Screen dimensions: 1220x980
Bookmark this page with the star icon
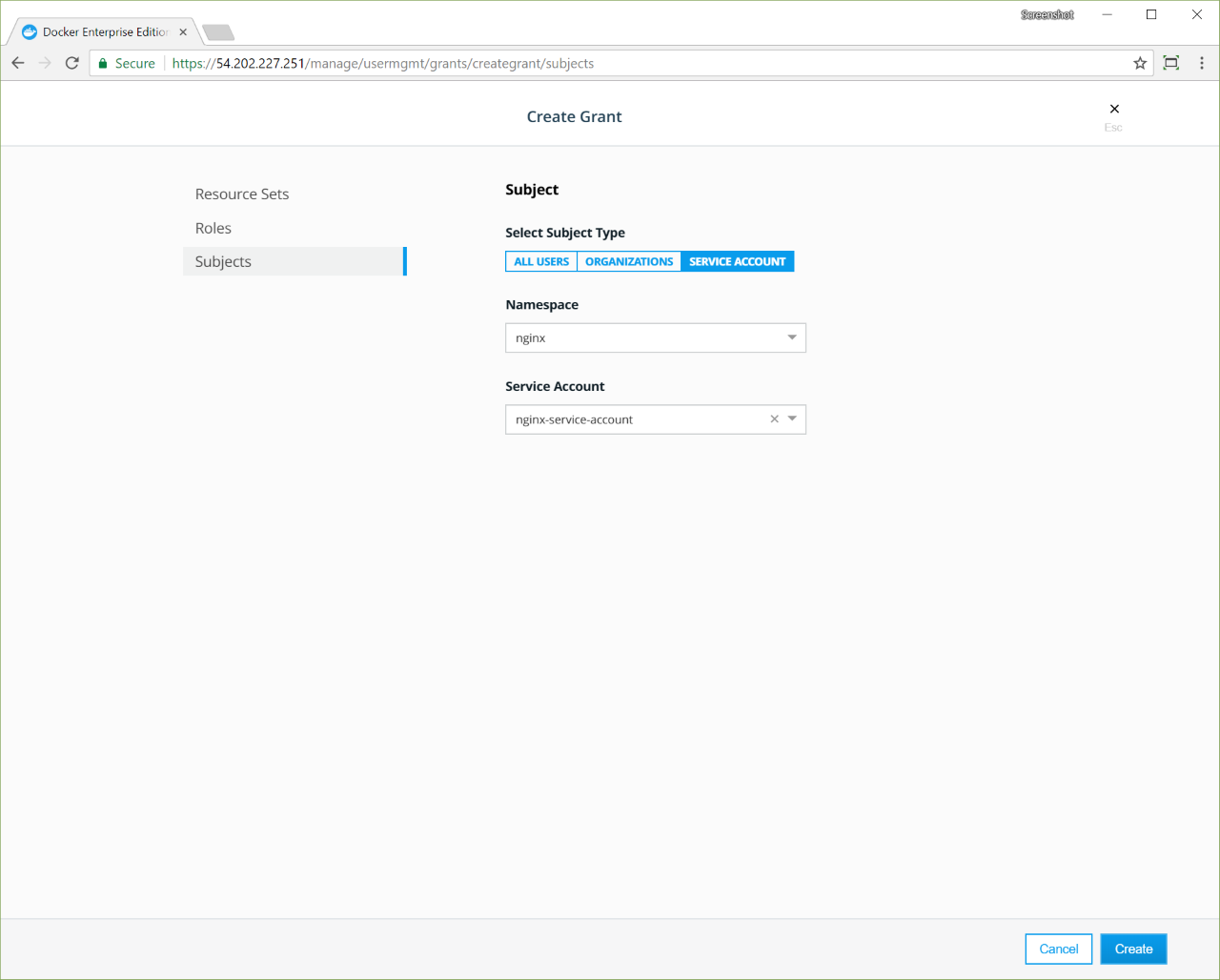coord(1140,63)
